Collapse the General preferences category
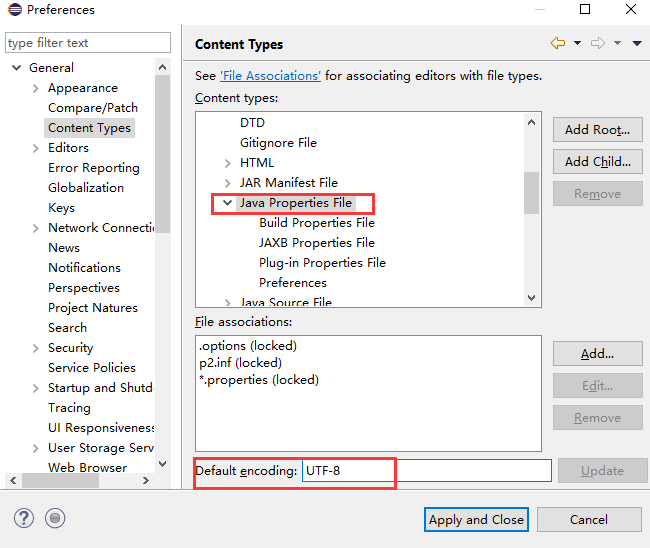 [17, 68]
